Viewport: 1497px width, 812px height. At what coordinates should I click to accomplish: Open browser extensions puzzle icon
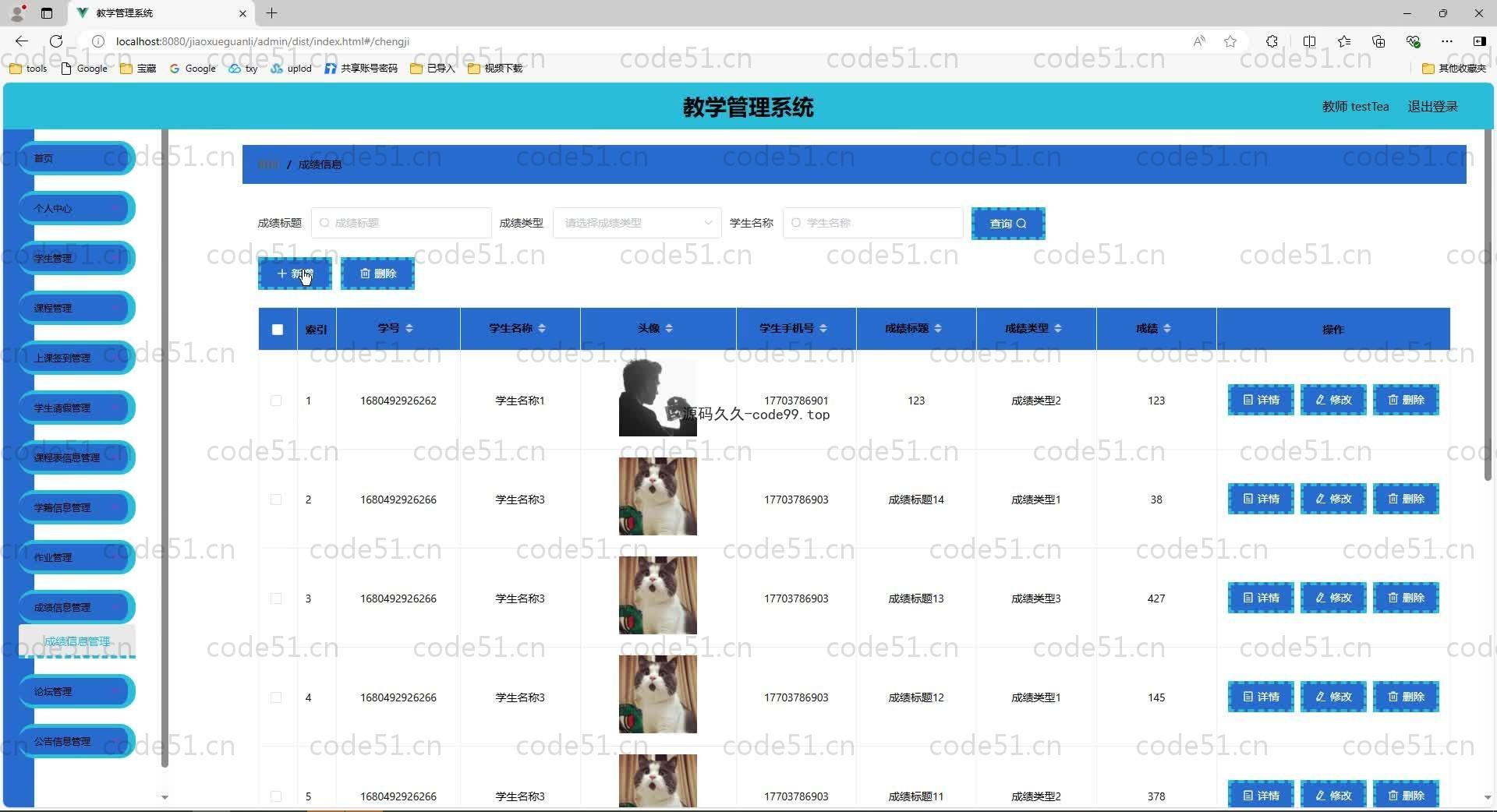click(1272, 41)
